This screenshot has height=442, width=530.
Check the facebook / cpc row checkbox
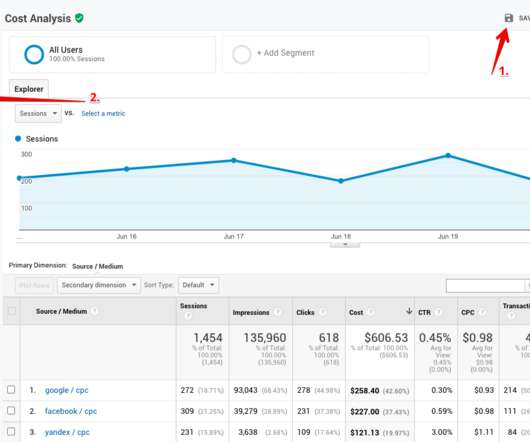pyautogui.click(x=11, y=411)
